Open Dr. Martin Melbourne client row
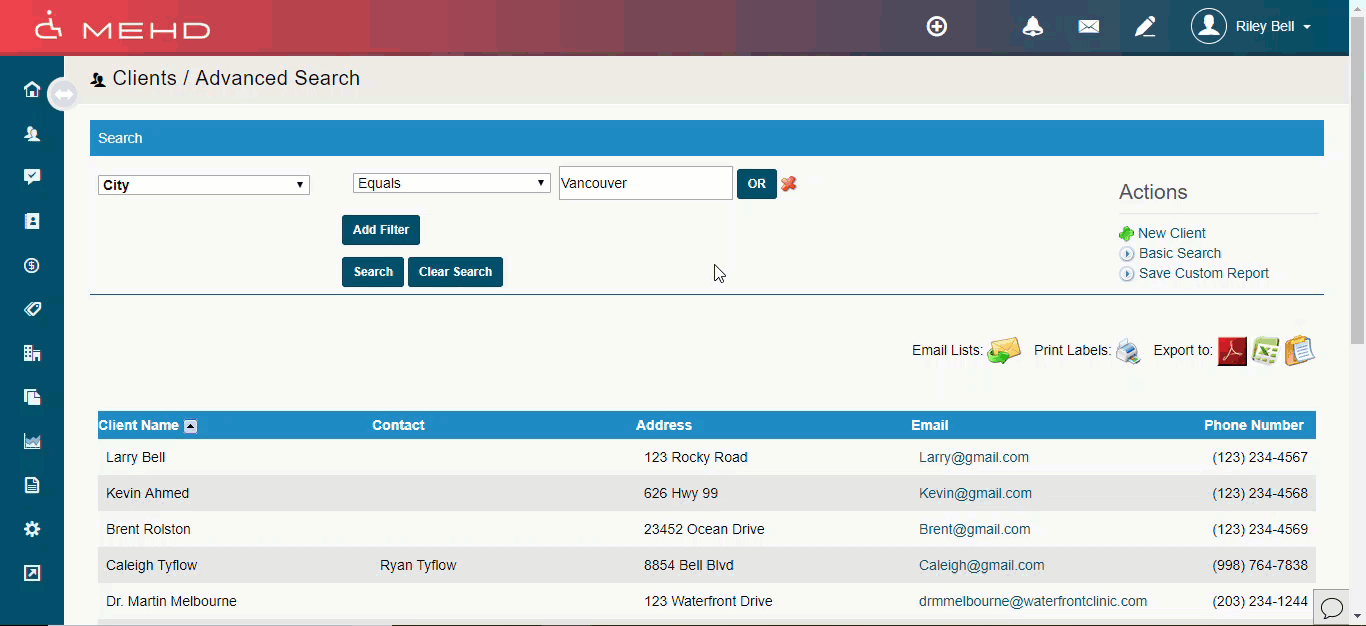Image resolution: width=1366 pixels, height=626 pixels. click(x=707, y=601)
